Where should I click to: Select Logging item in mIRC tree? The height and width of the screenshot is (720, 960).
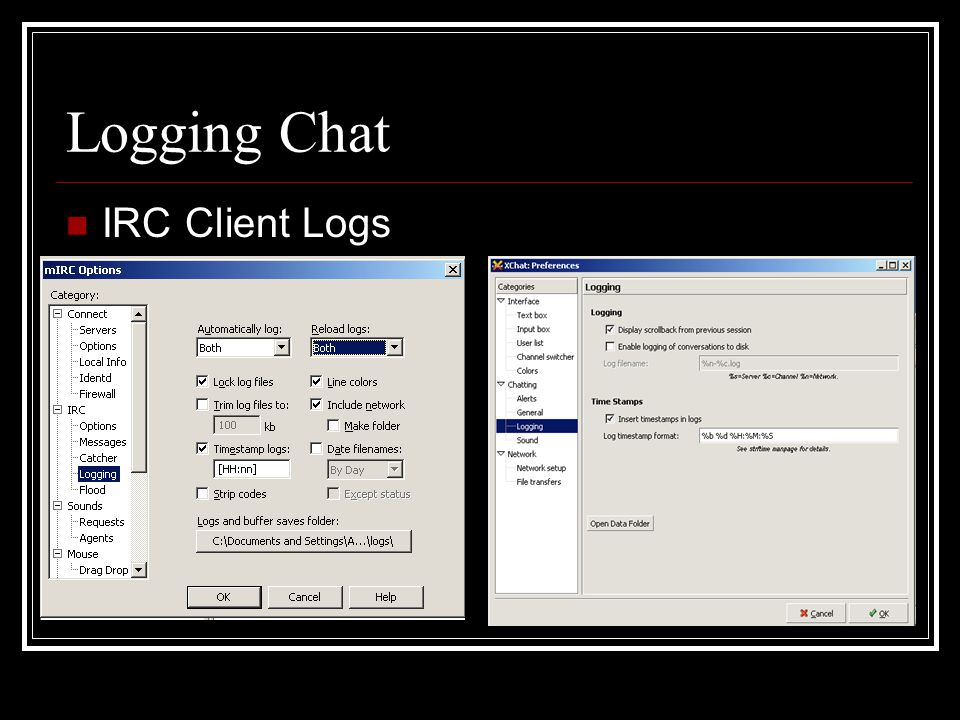pos(98,474)
